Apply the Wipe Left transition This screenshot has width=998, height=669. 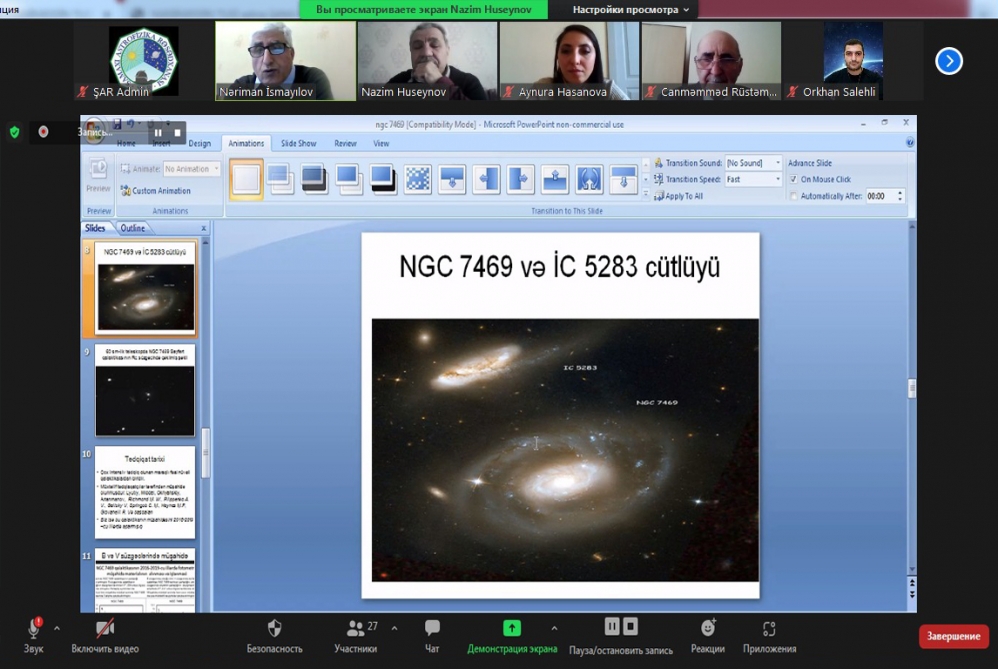(x=486, y=179)
